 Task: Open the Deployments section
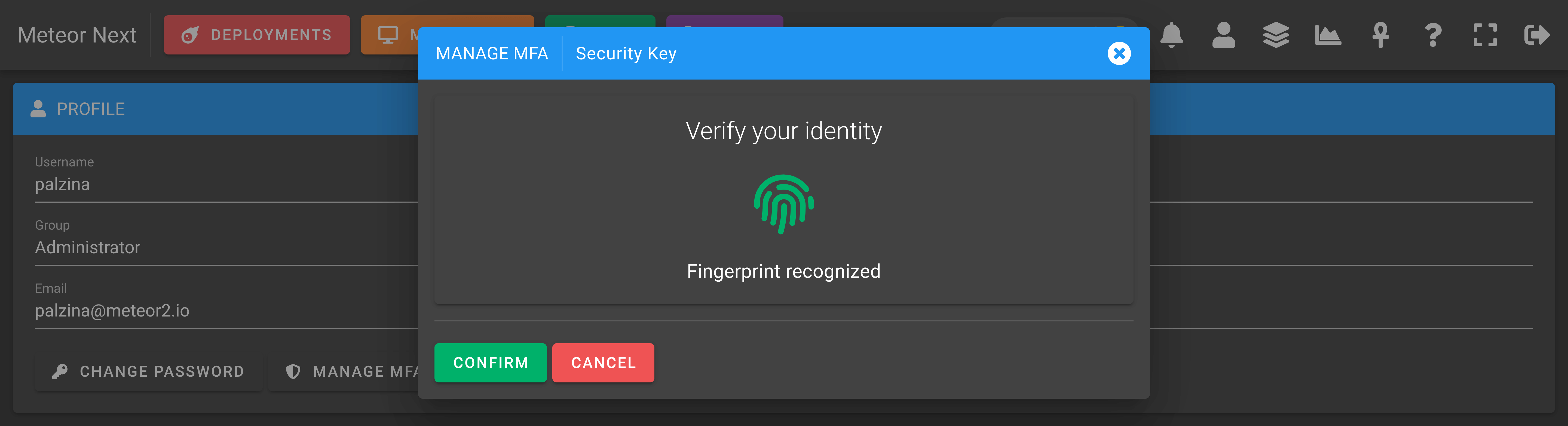coord(257,35)
